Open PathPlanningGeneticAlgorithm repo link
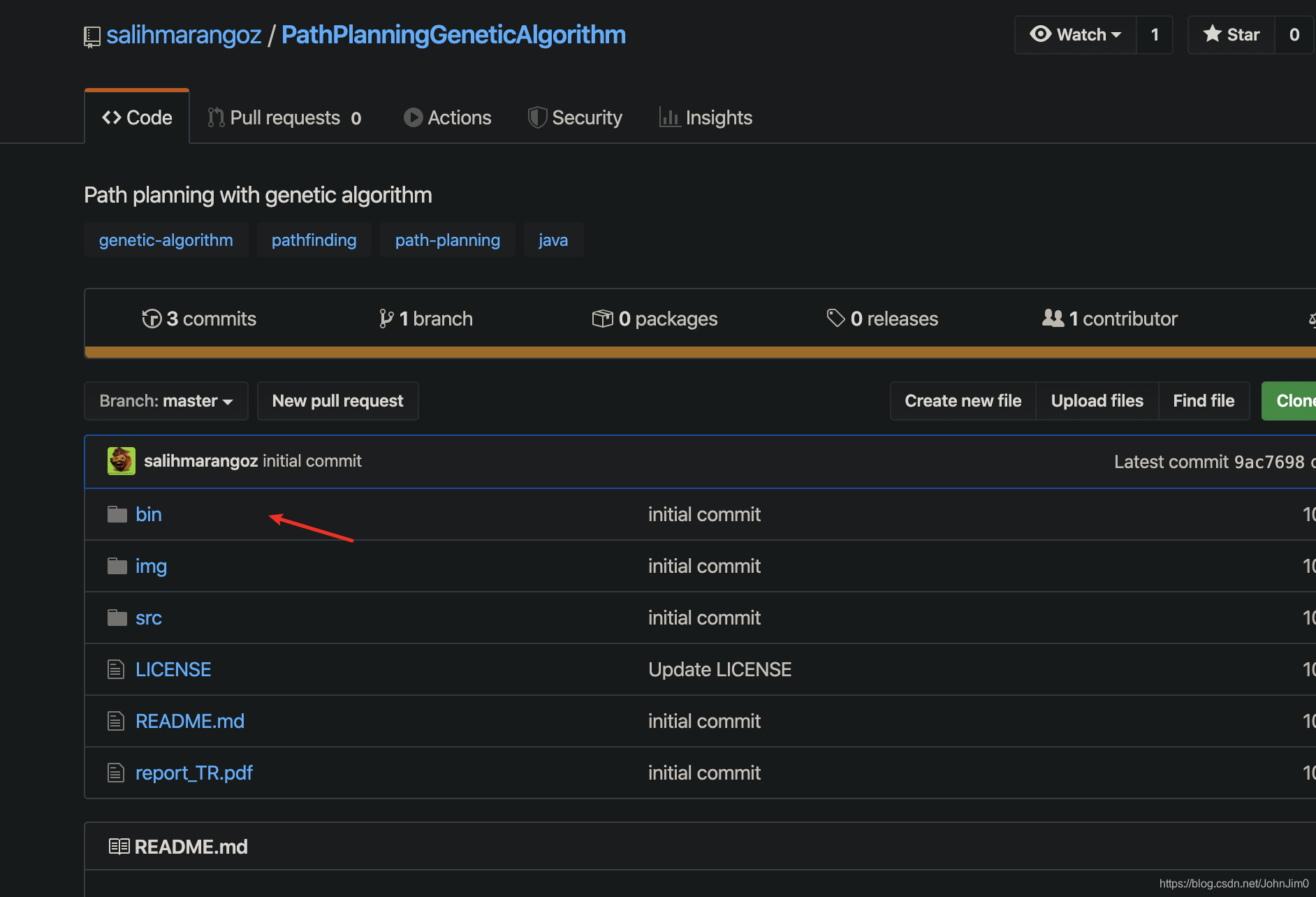This screenshot has height=897, width=1316. click(x=453, y=35)
